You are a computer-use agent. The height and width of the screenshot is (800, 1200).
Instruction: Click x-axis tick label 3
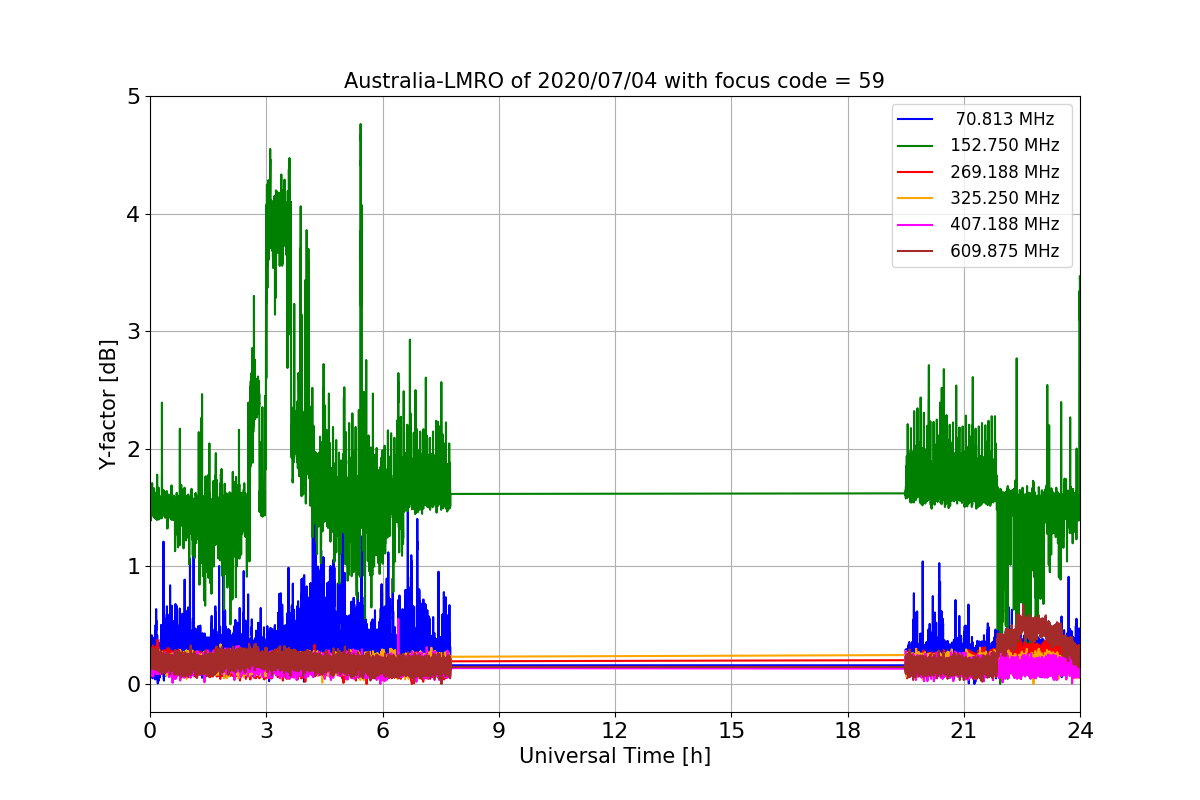266,730
